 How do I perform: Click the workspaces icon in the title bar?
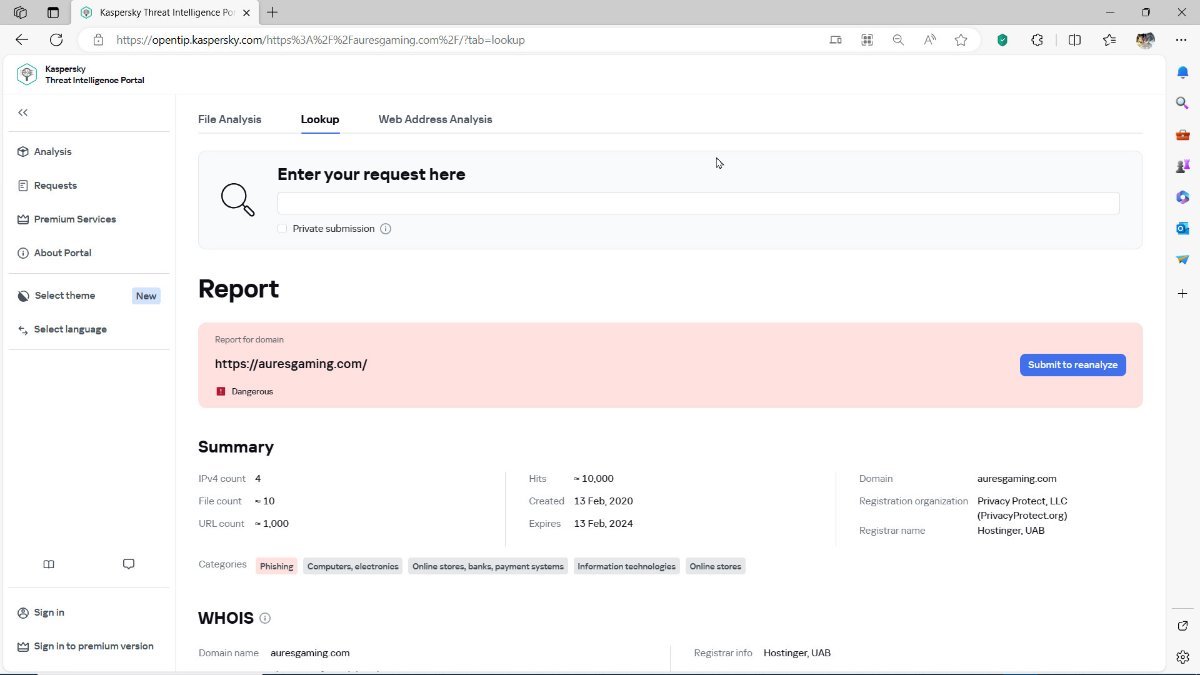coord(20,13)
